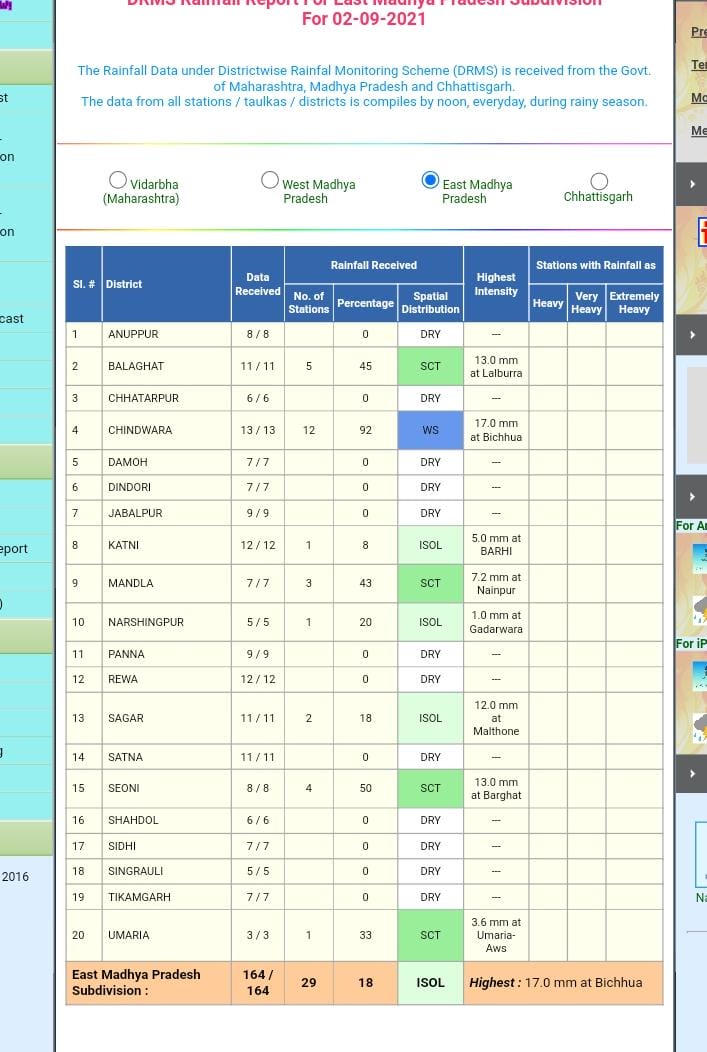Click the blue WS cell for CHINDWARA
The width and height of the screenshot is (707, 1052).
(x=430, y=430)
